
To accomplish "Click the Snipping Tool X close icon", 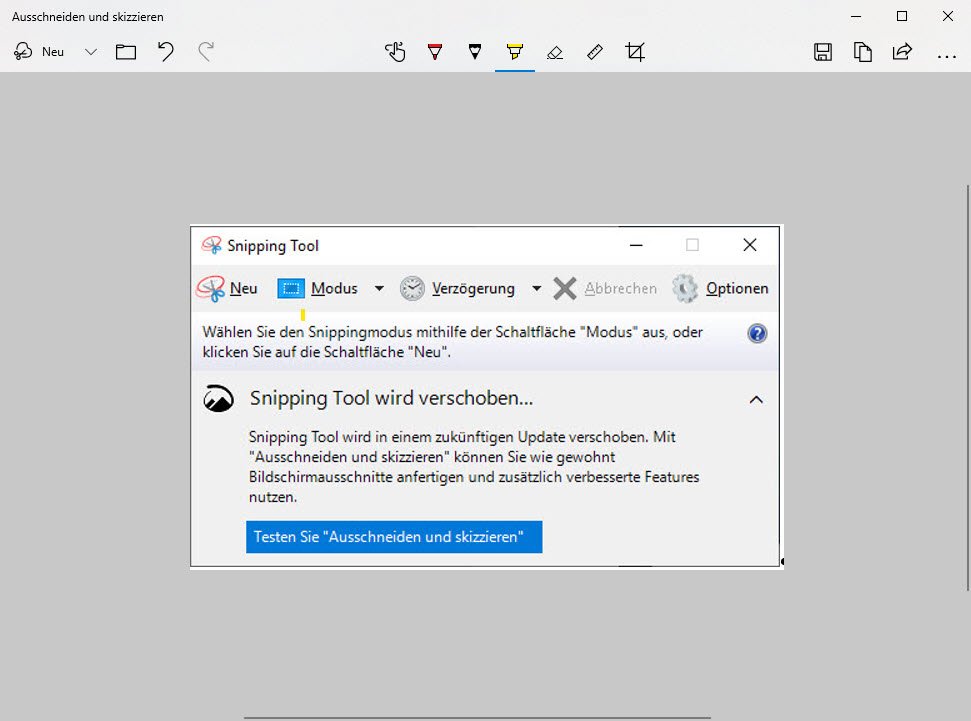I will (x=749, y=245).
